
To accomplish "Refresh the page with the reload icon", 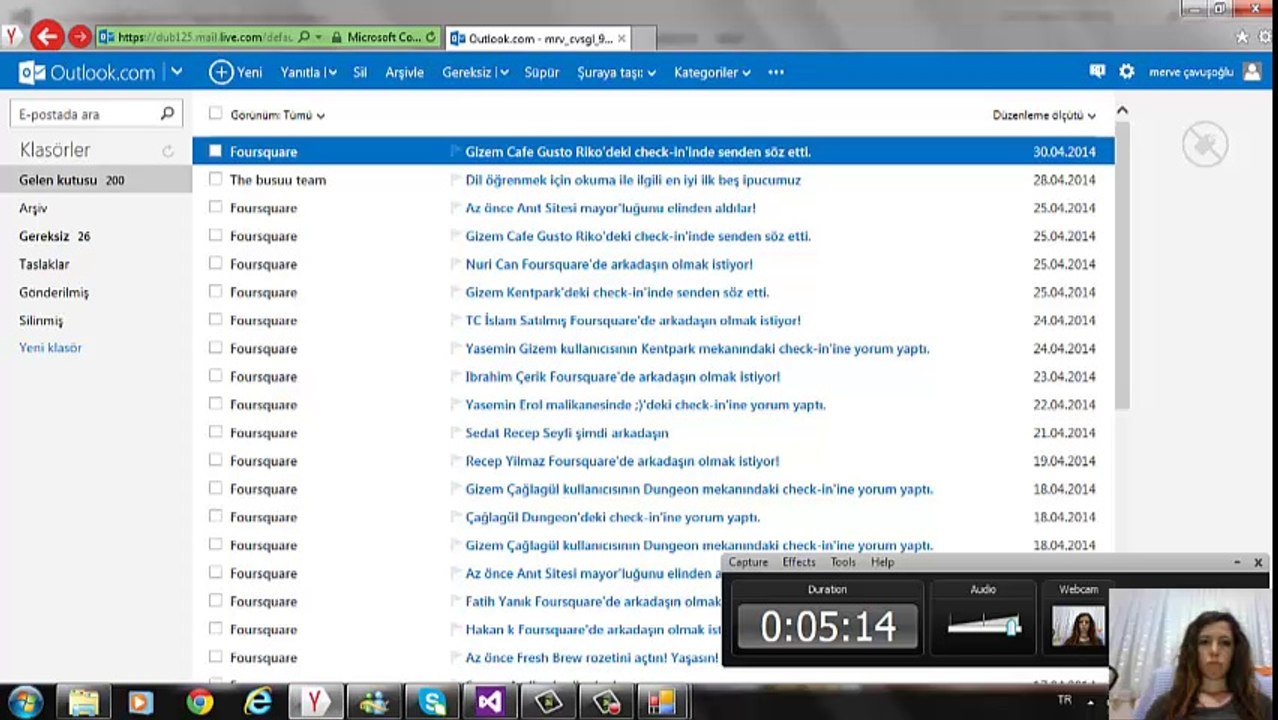I will (431, 37).
